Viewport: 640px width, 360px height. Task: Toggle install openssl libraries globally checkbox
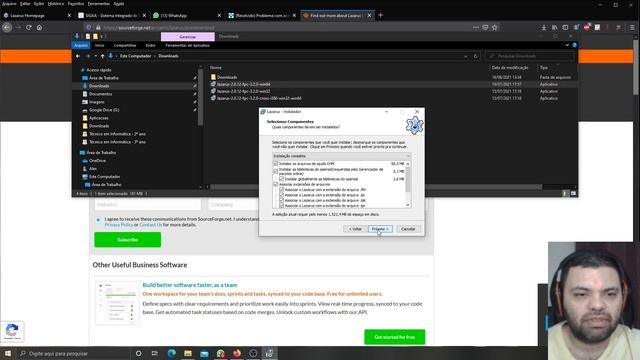point(282,179)
